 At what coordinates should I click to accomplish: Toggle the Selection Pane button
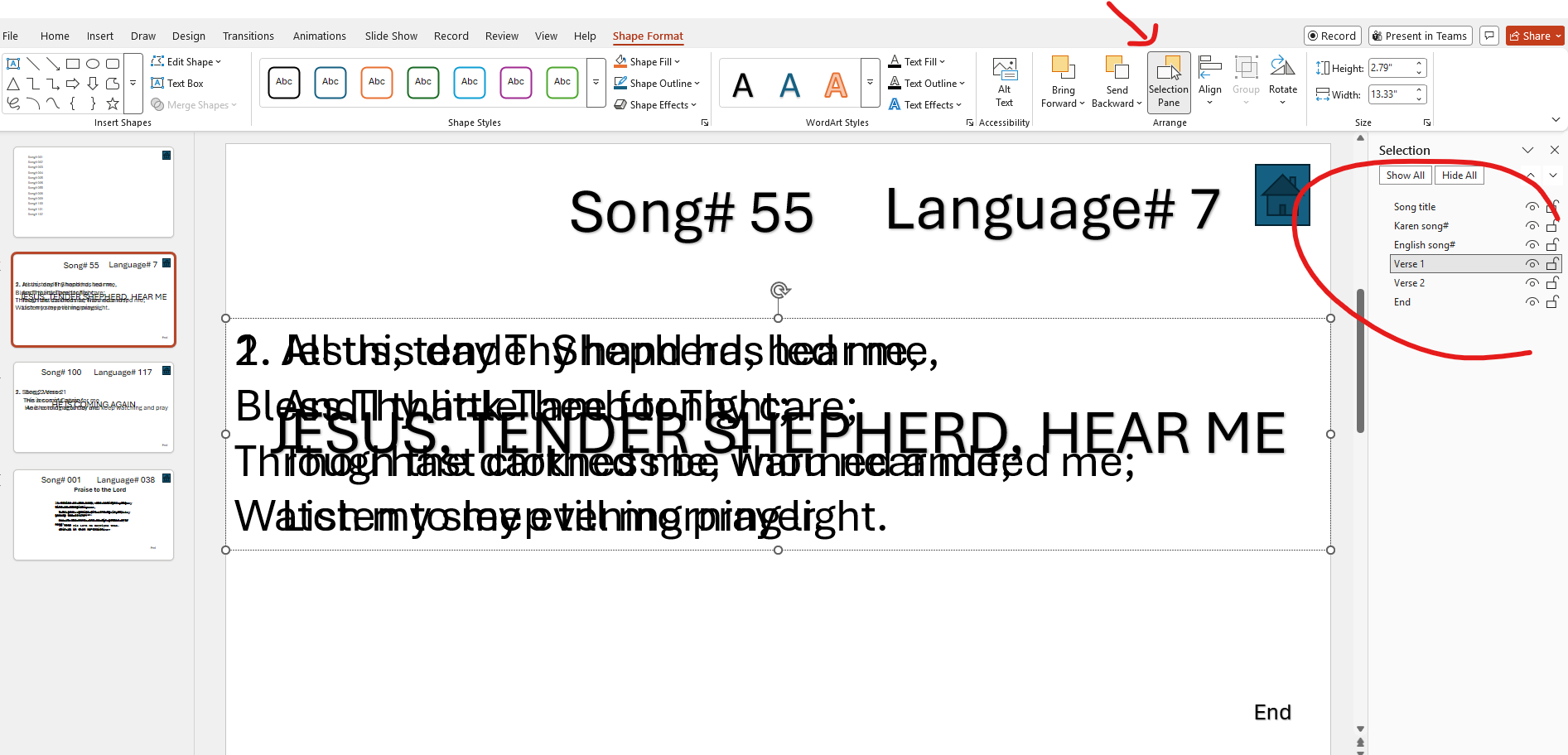point(1169,83)
